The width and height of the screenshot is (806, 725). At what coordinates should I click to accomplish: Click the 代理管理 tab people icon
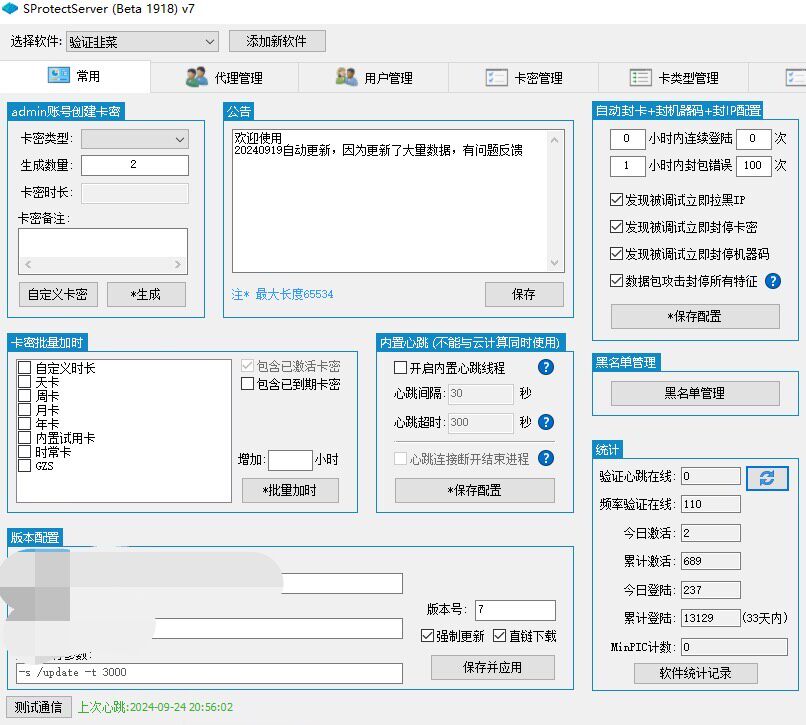(197, 77)
